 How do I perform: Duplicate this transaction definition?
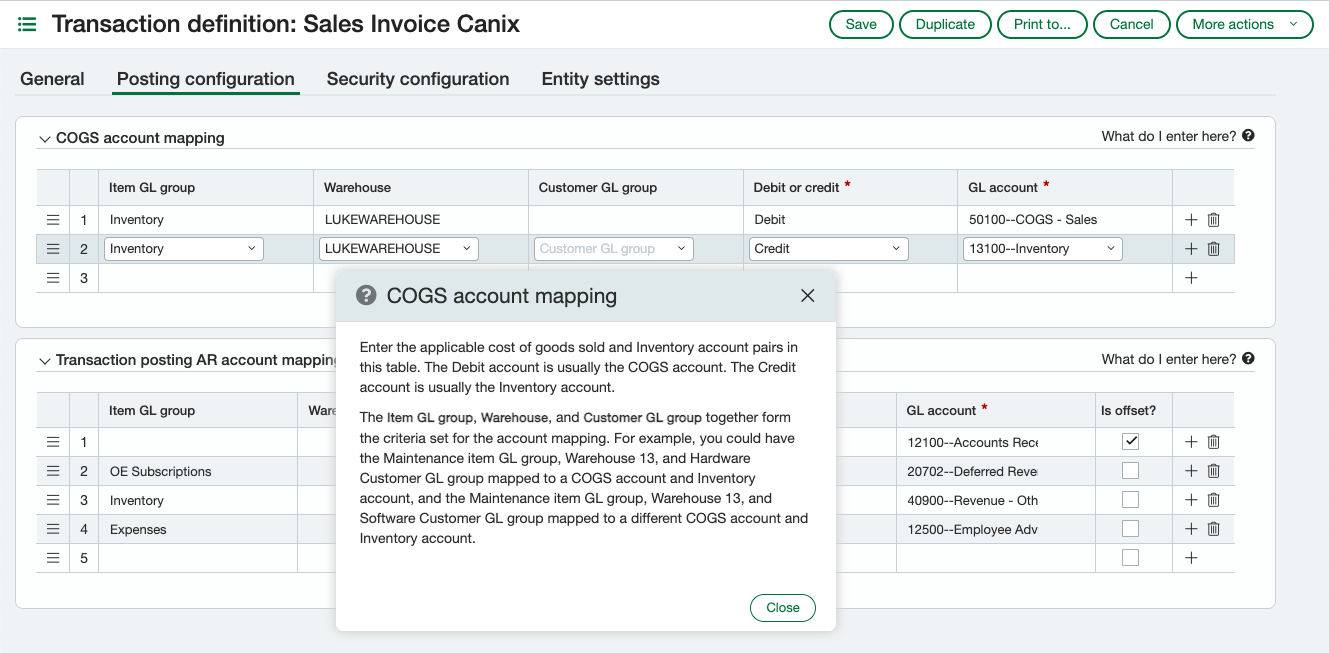click(945, 24)
